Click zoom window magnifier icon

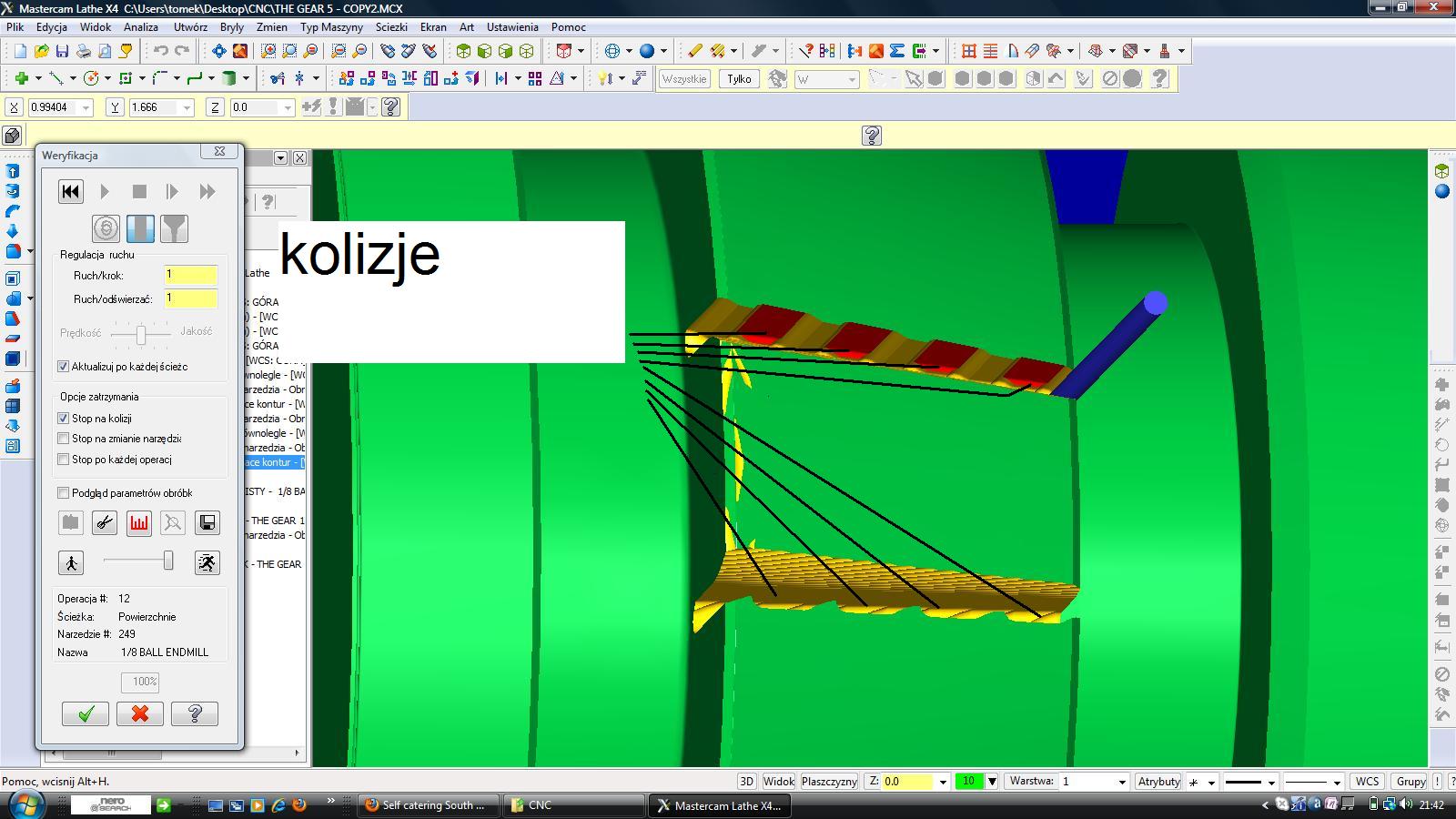[x=268, y=51]
